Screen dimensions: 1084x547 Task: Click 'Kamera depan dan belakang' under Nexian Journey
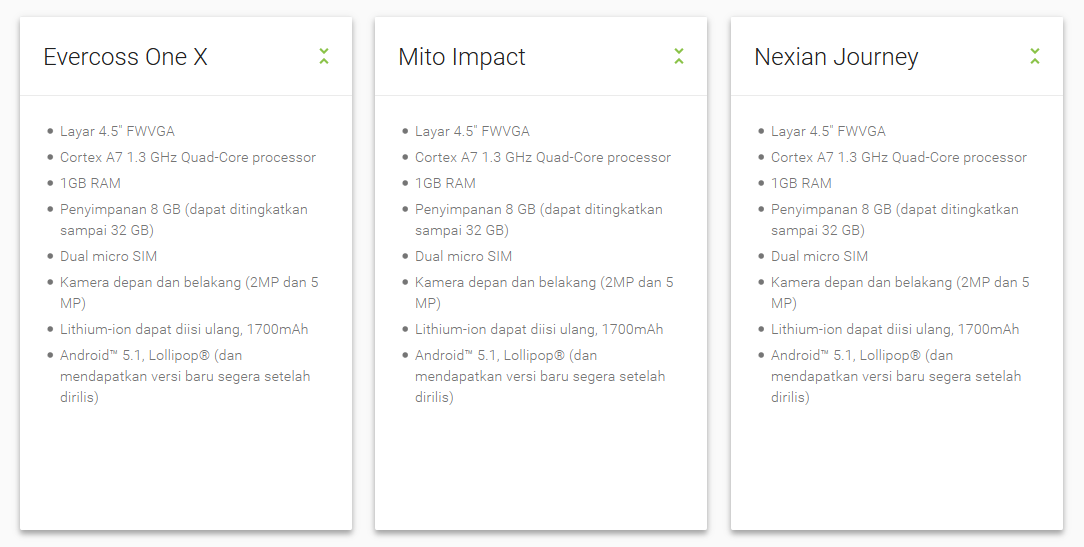click(900, 282)
